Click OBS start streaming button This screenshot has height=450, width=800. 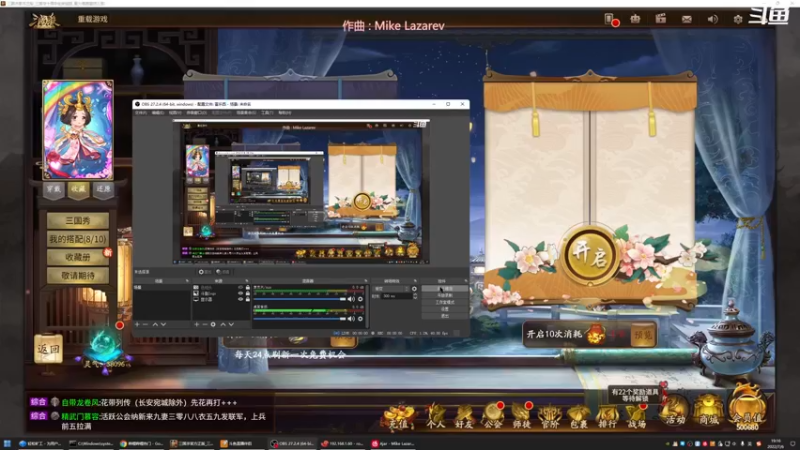click(x=444, y=288)
